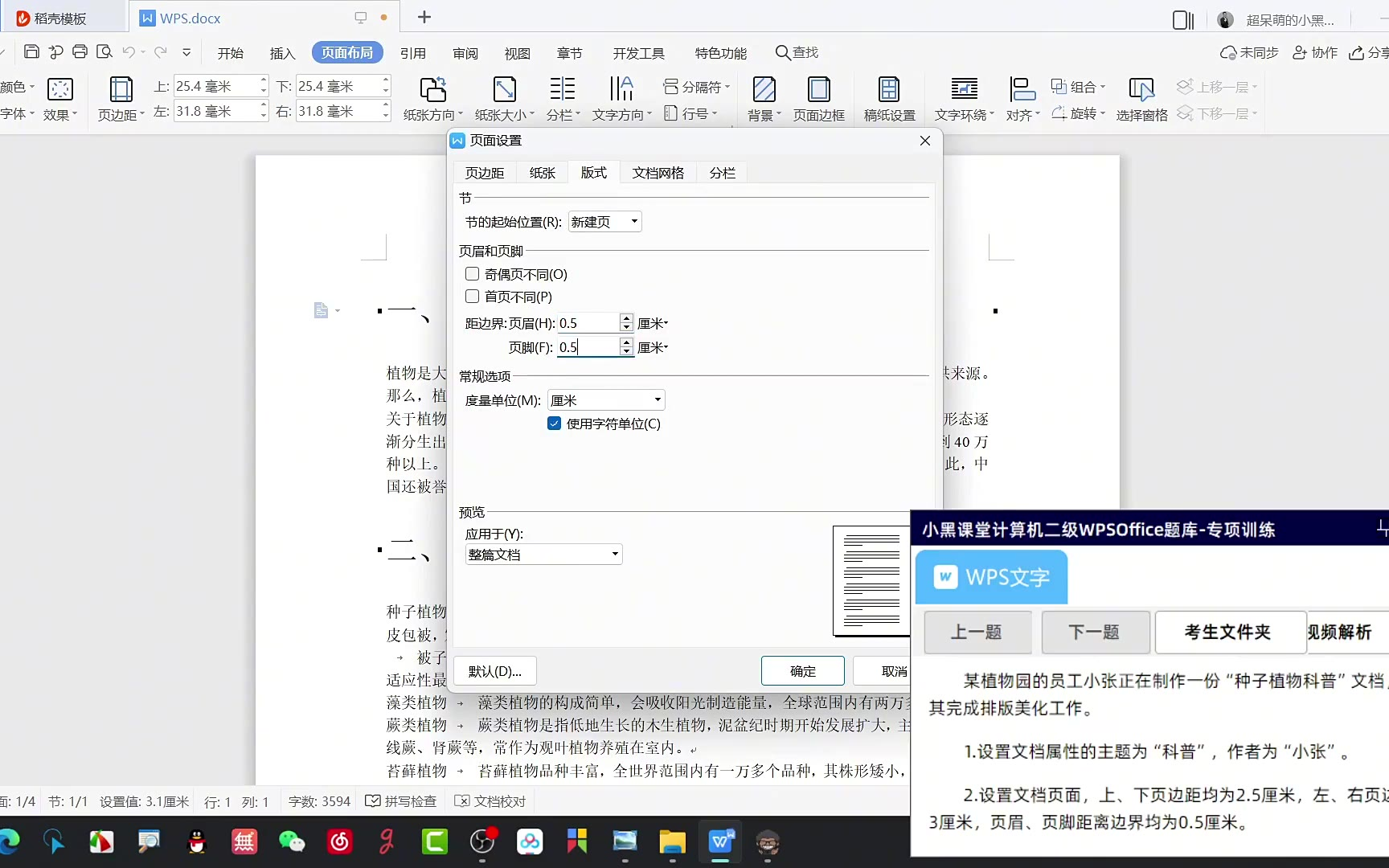Image resolution: width=1389 pixels, height=868 pixels.
Task: Click the paper orientation icon
Action: click(x=432, y=90)
